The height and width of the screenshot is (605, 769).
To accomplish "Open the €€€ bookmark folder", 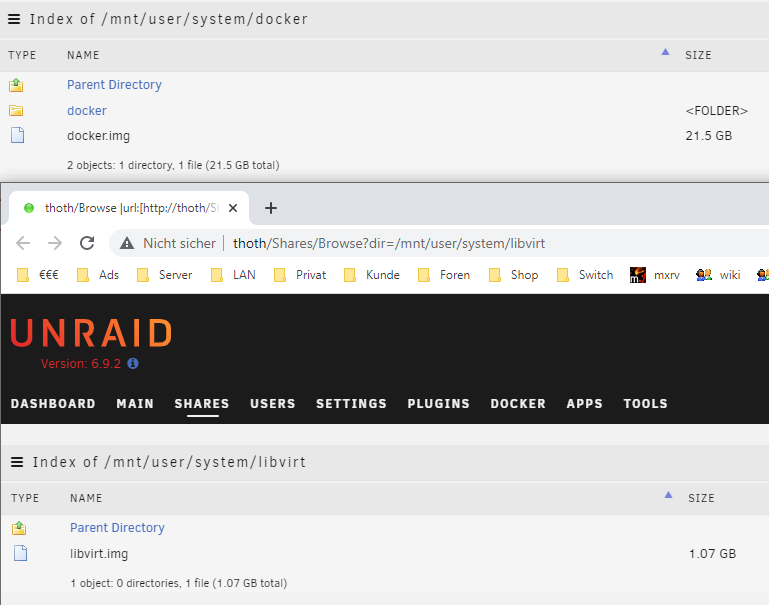I will [x=38, y=275].
